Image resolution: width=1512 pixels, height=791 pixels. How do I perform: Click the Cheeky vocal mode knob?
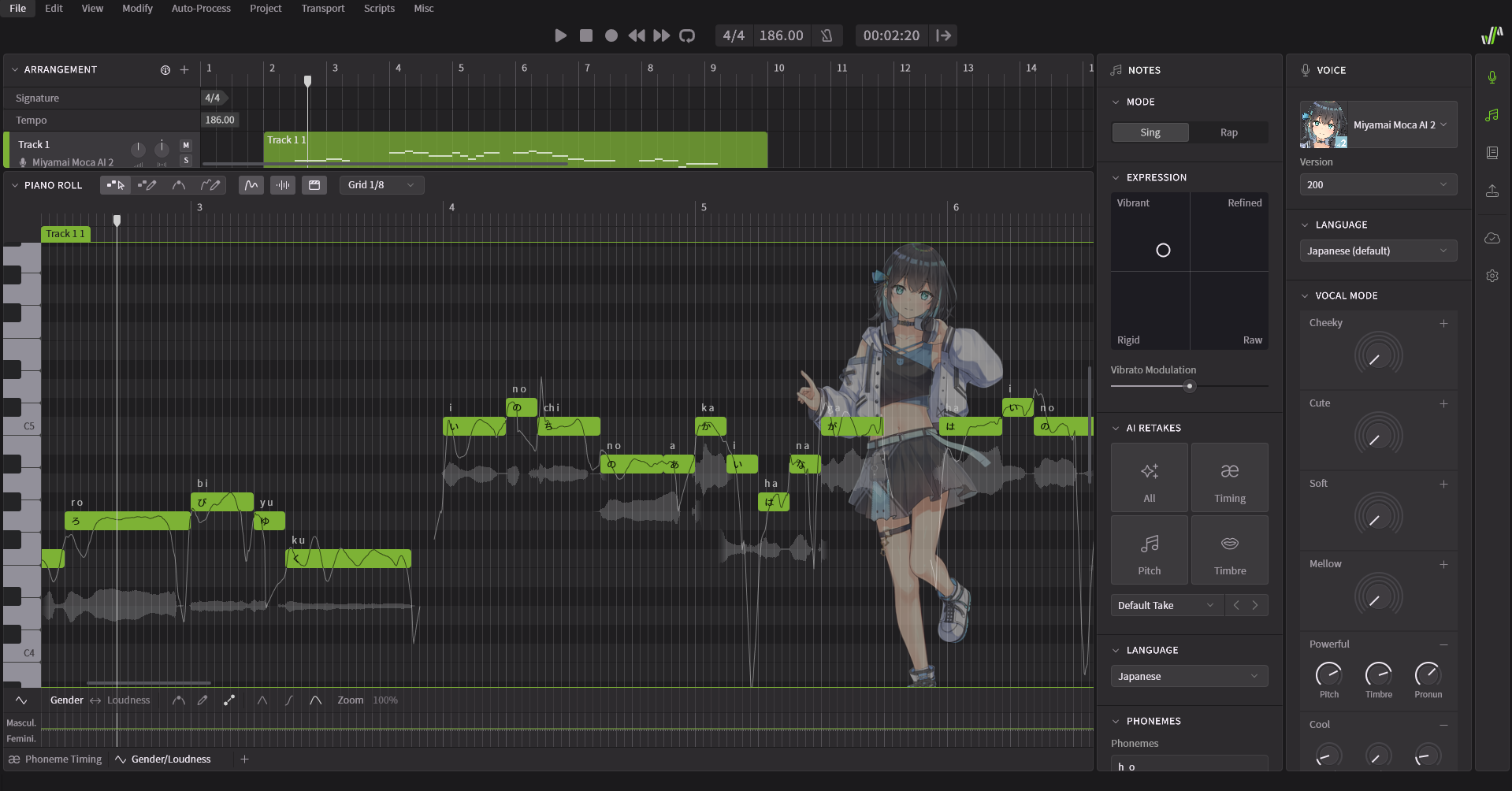click(1378, 355)
